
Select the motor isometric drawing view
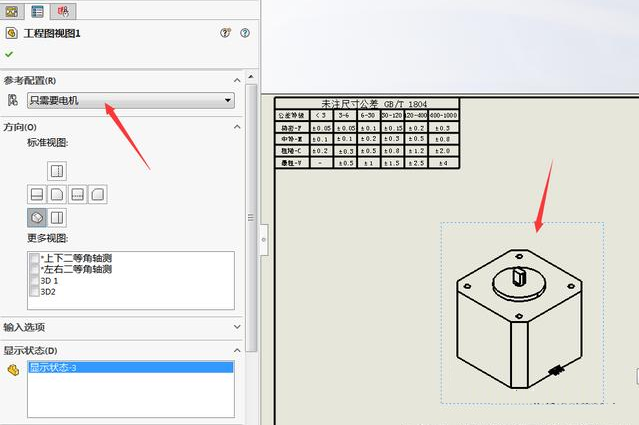522,313
